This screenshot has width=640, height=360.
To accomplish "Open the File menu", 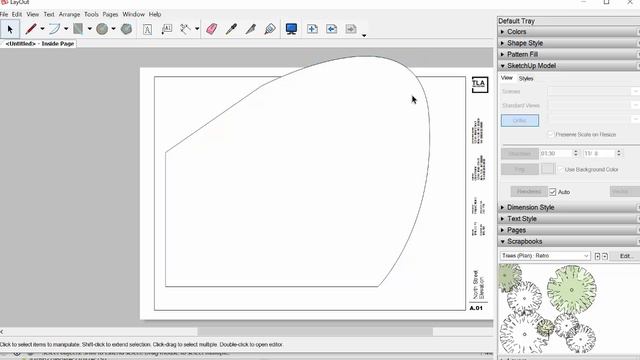I will [x=4, y=14].
